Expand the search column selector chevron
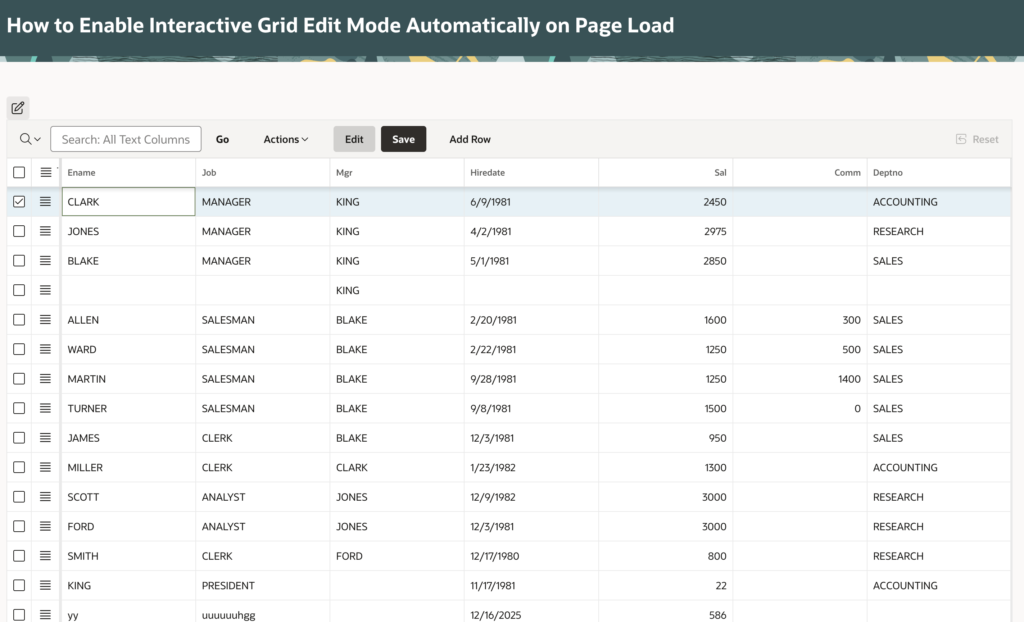 click(x=35, y=139)
